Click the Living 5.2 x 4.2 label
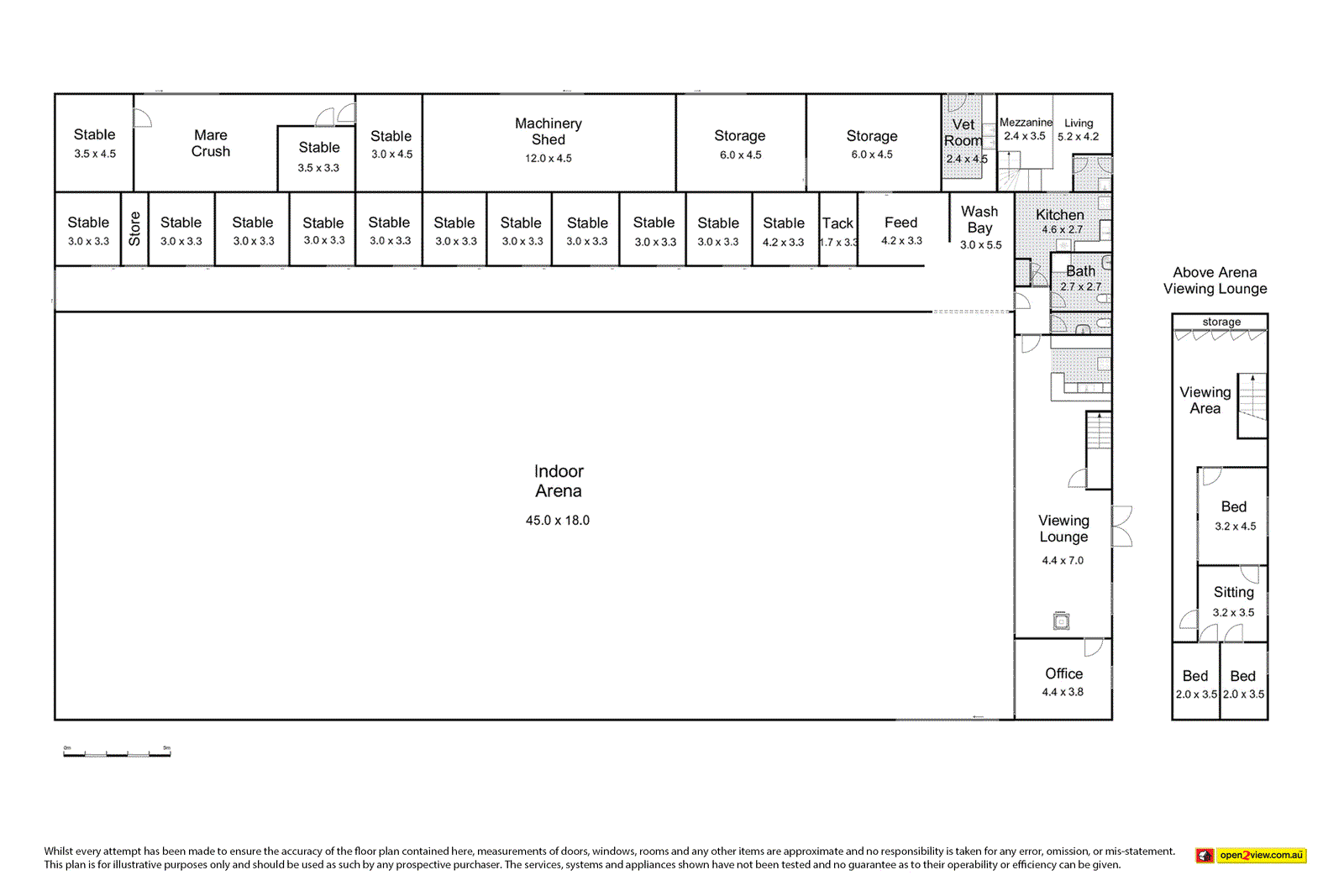 (1079, 129)
